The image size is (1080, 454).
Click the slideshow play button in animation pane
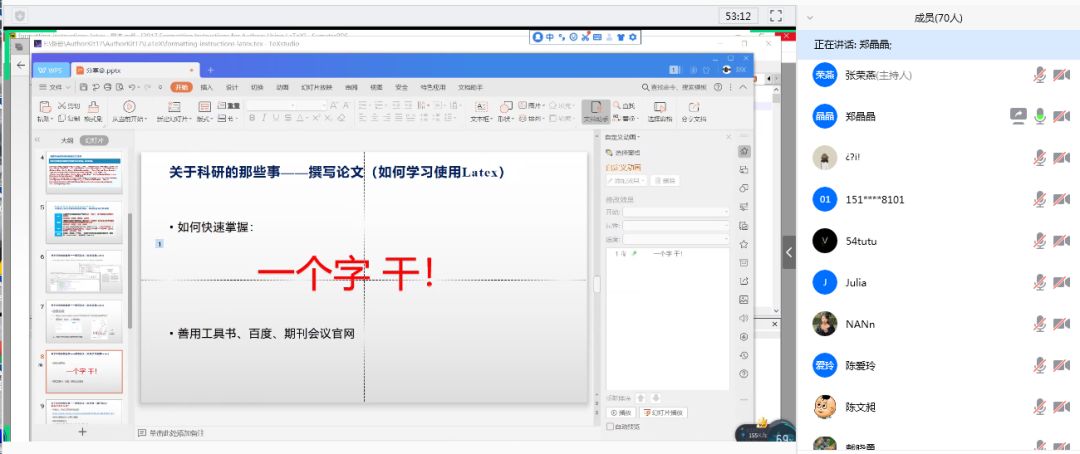[x=663, y=412]
